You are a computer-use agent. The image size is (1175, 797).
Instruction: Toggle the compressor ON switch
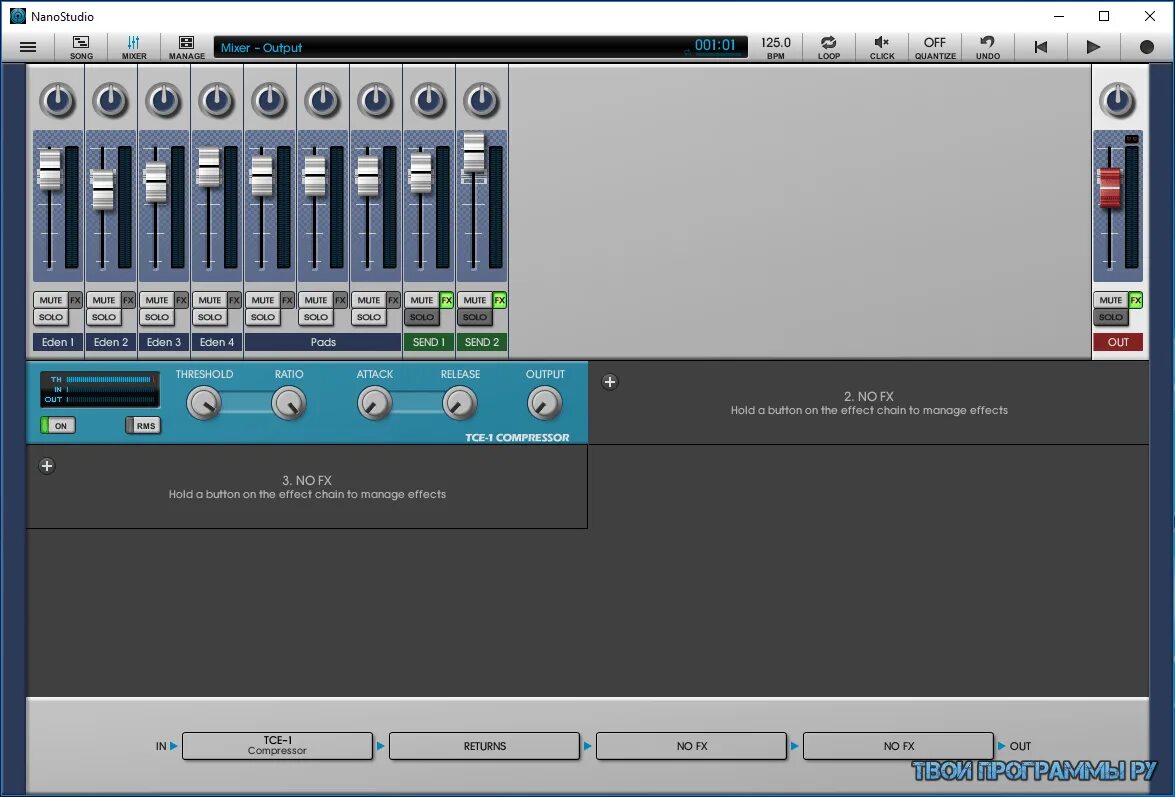tap(58, 425)
